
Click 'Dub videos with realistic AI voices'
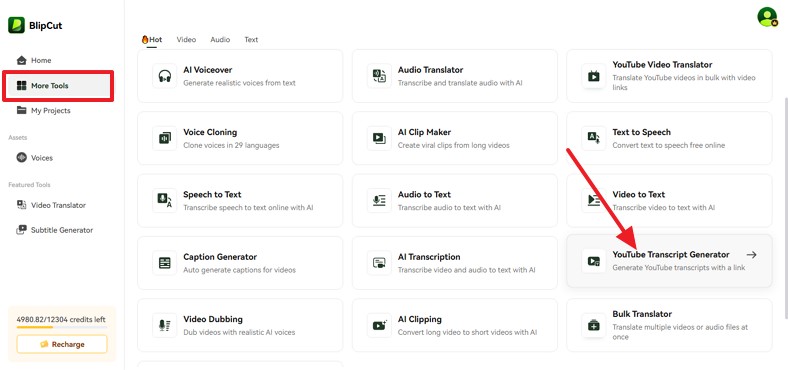click(x=239, y=332)
